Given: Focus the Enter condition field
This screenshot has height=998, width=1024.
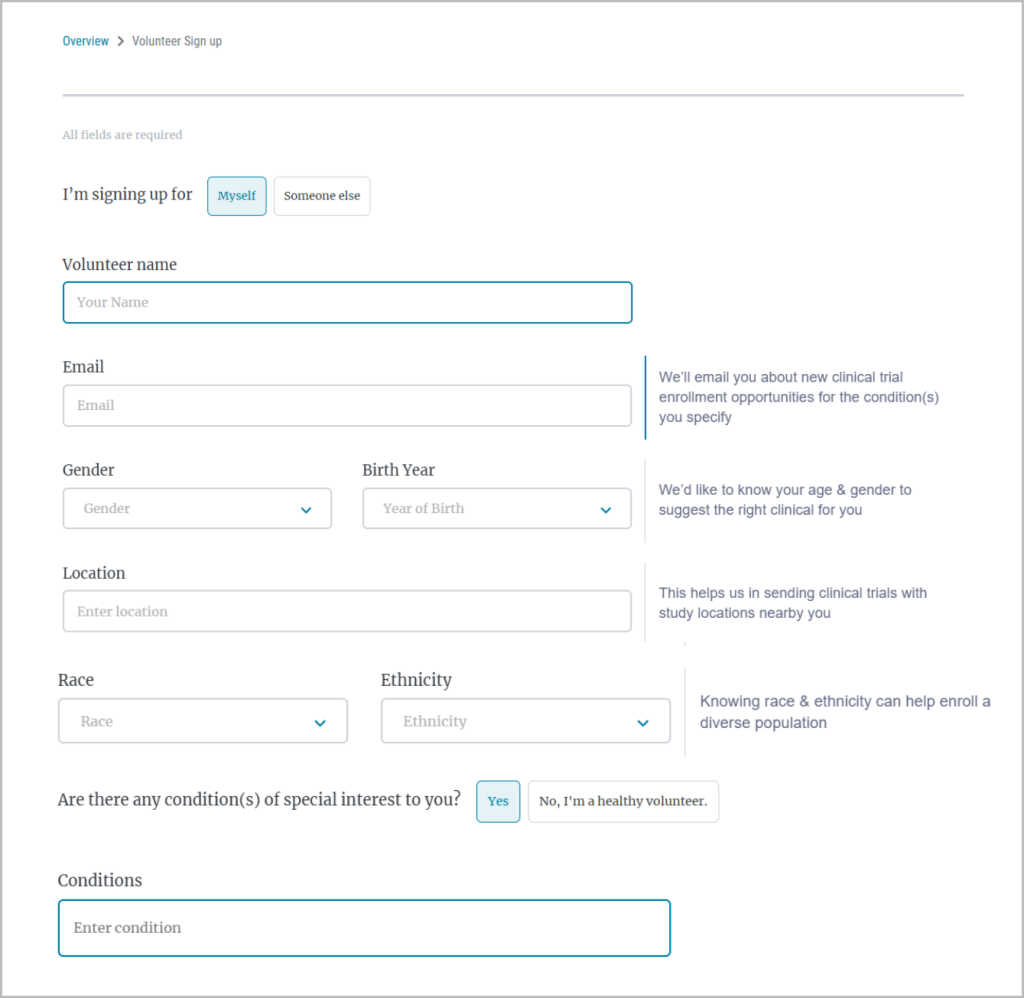Looking at the screenshot, I should [364, 928].
